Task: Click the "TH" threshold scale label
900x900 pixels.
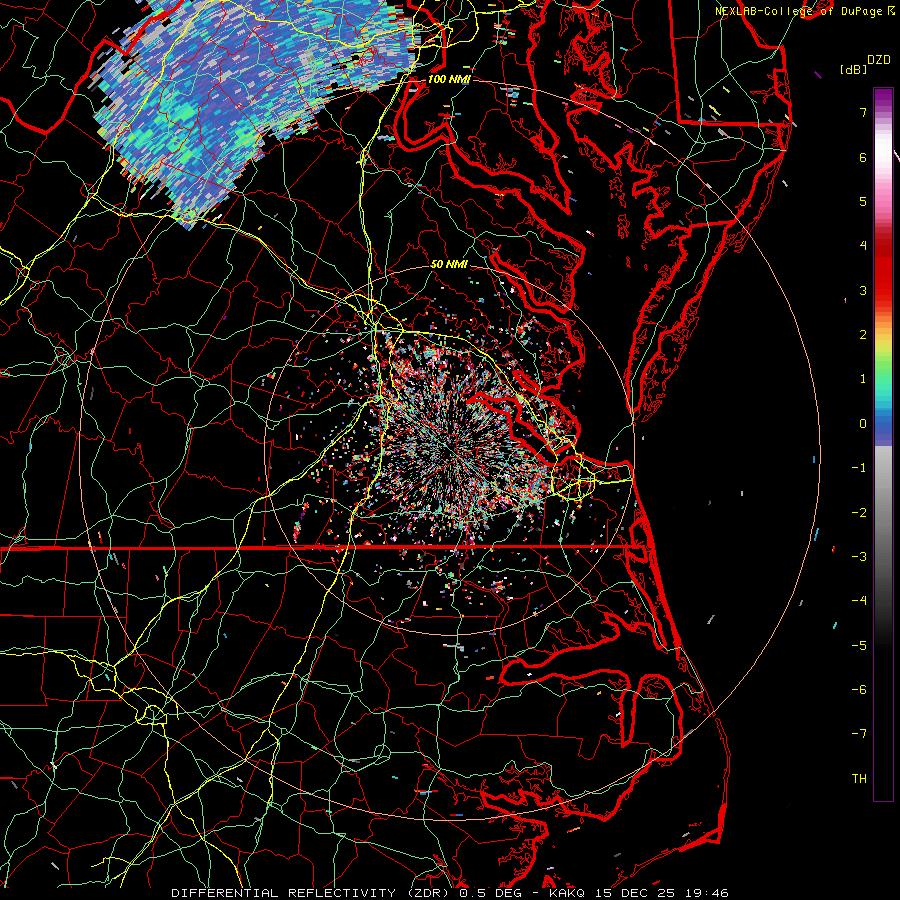Action: coord(859,779)
